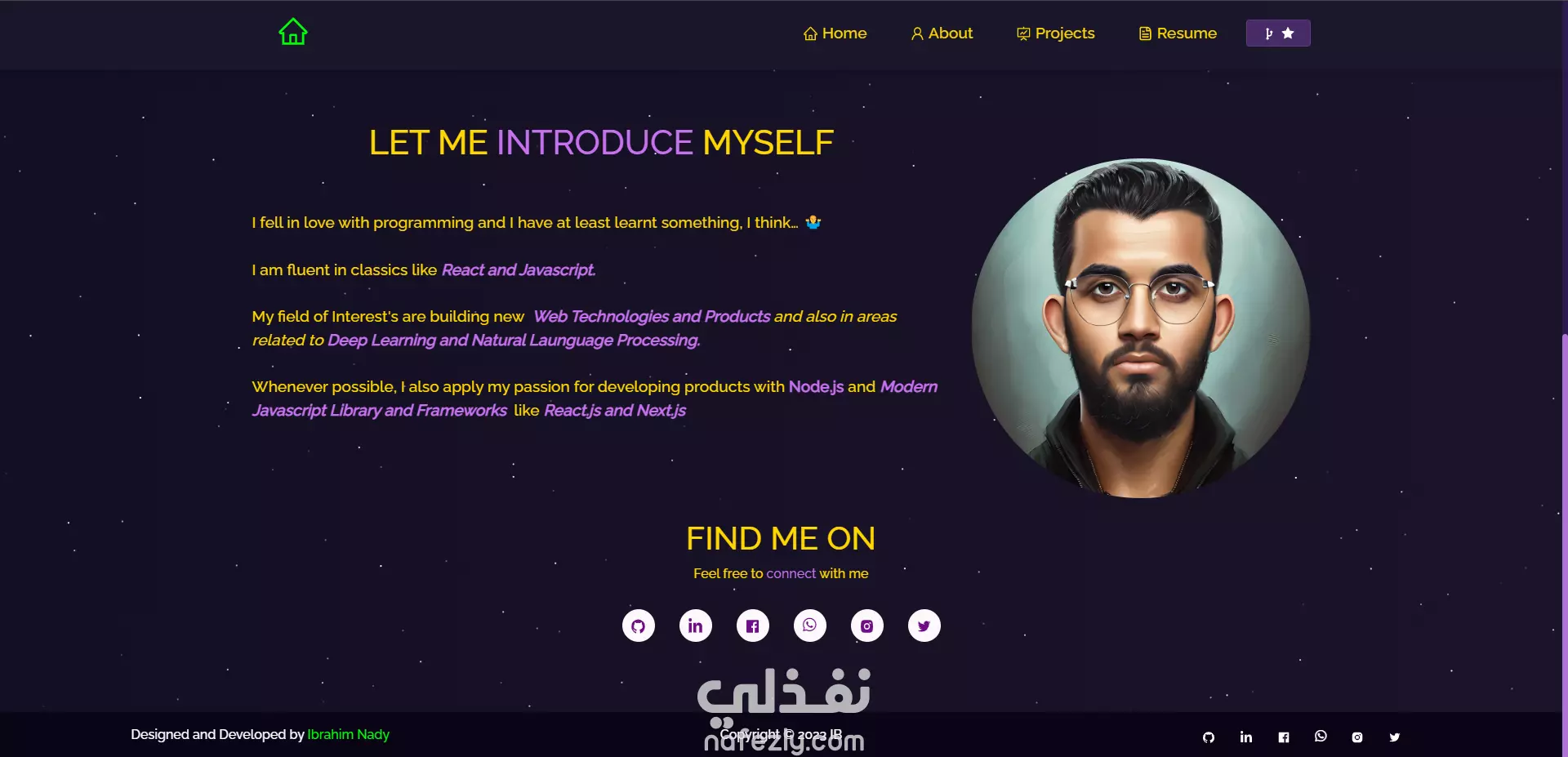The image size is (1568, 757).
Task: Click the footer WhatsApp icon
Action: click(x=1321, y=737)
